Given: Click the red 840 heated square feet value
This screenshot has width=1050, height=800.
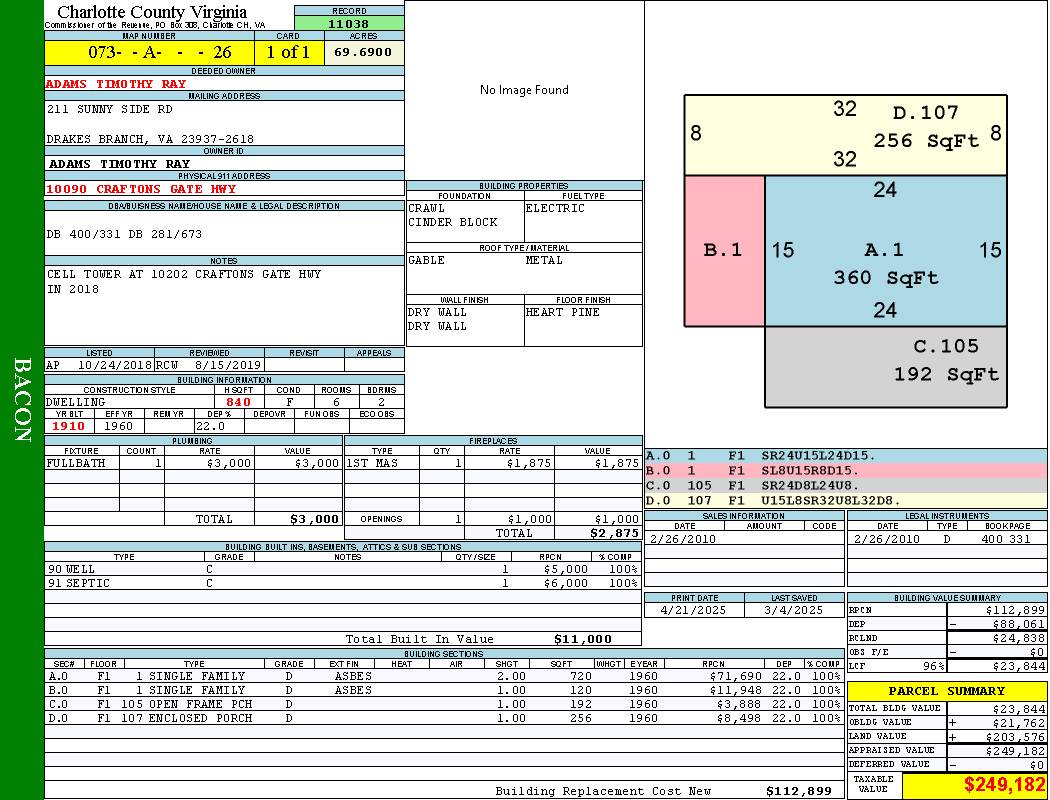Looking at the screenshot, I should (238, 402).
